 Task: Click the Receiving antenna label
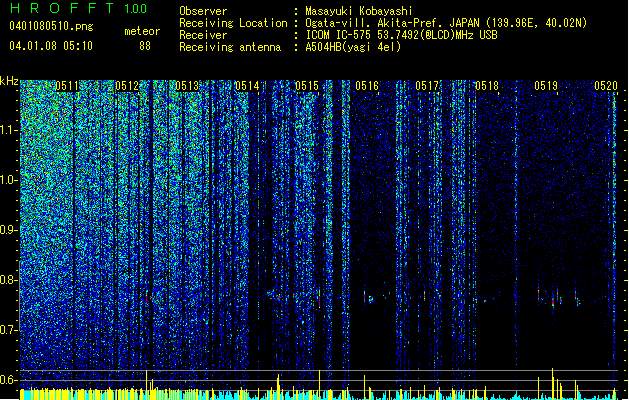point(230,47)
